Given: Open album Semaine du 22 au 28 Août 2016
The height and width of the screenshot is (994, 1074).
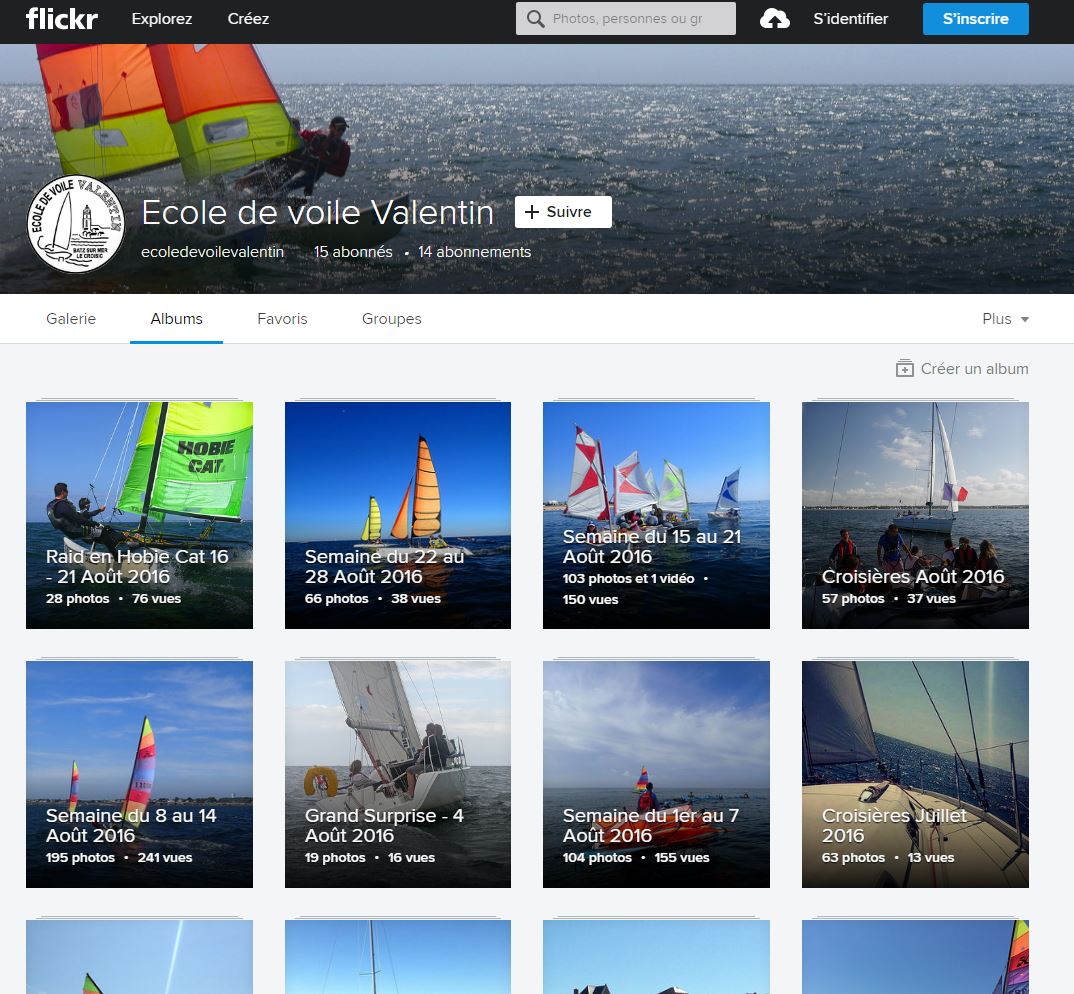Looking at the screenshot, I should click(x=398, y=515).
